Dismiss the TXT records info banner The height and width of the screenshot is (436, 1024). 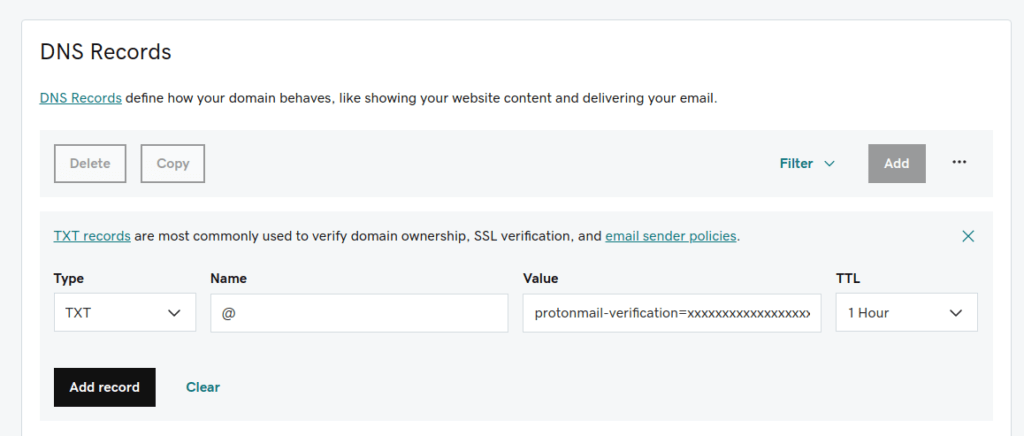[x=967, y=236]
